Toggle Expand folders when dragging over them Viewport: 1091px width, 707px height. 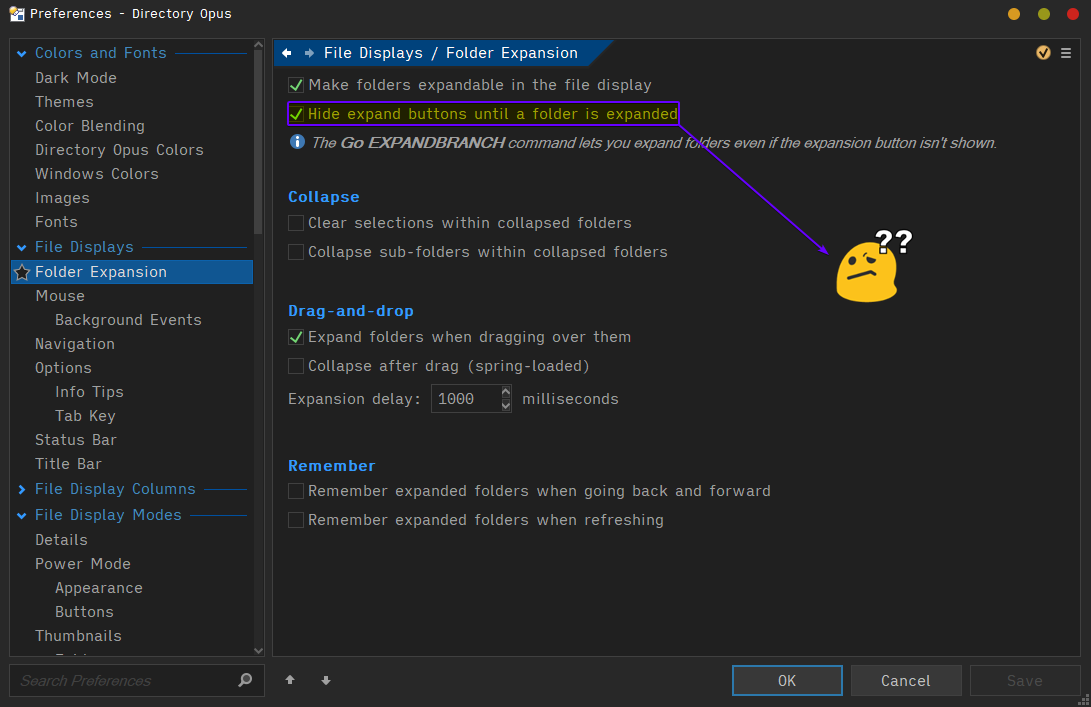click(x=296, y=337)
